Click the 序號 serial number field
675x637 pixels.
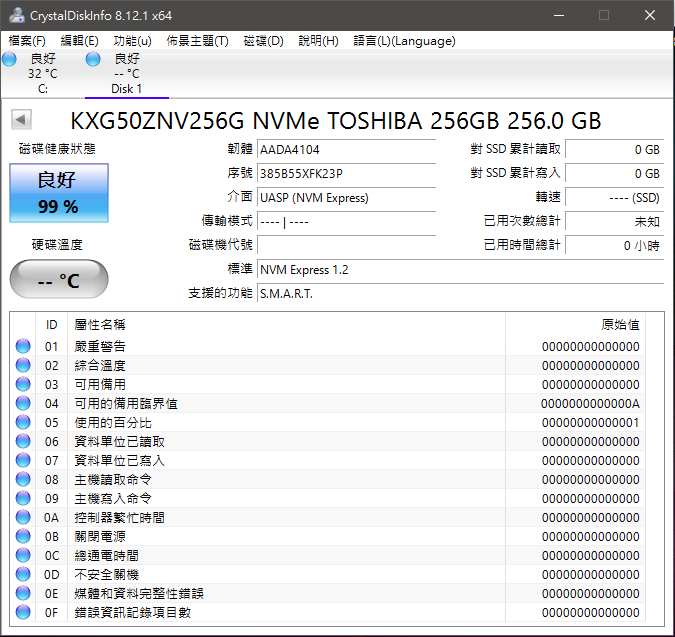(x=346, y=174)
